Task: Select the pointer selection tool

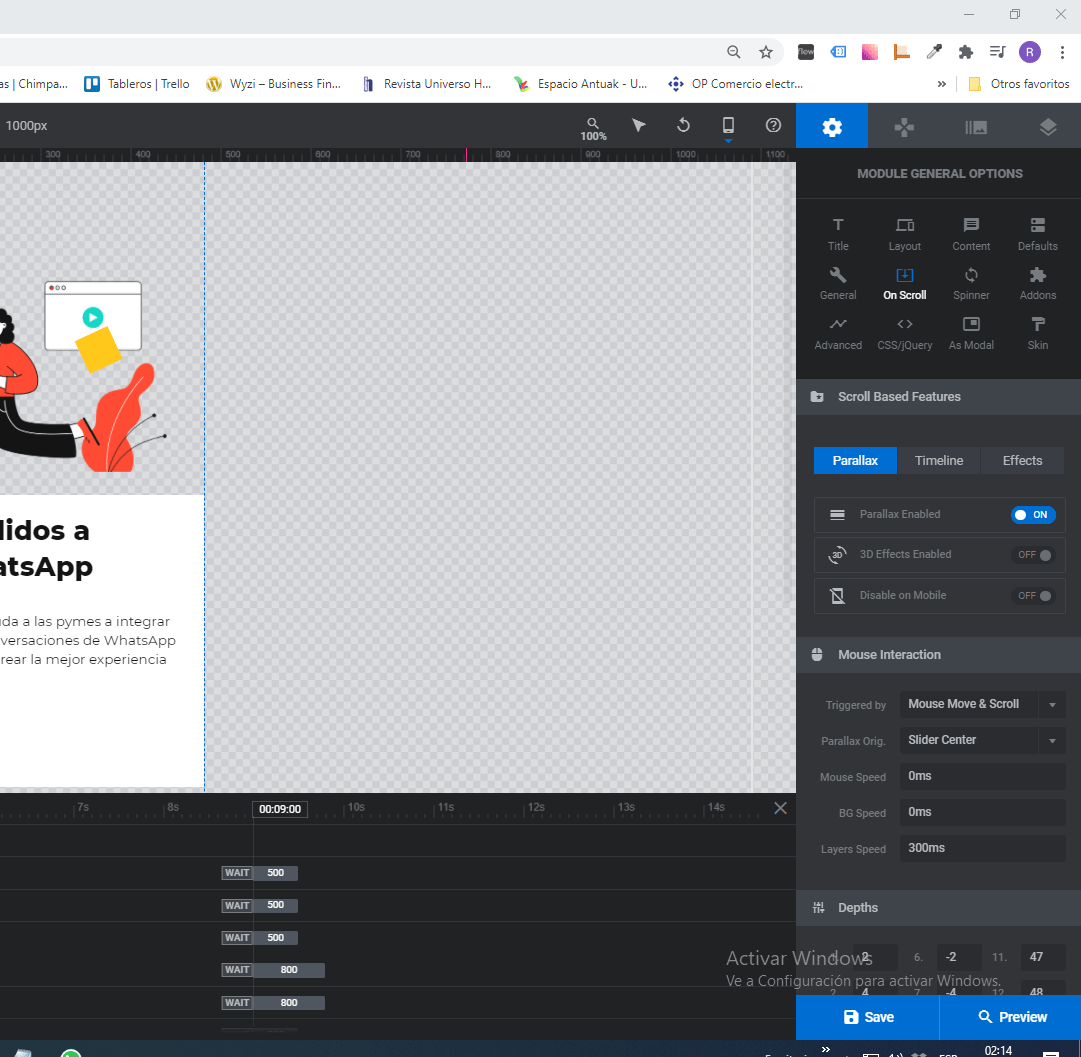Action: point(638,125)
